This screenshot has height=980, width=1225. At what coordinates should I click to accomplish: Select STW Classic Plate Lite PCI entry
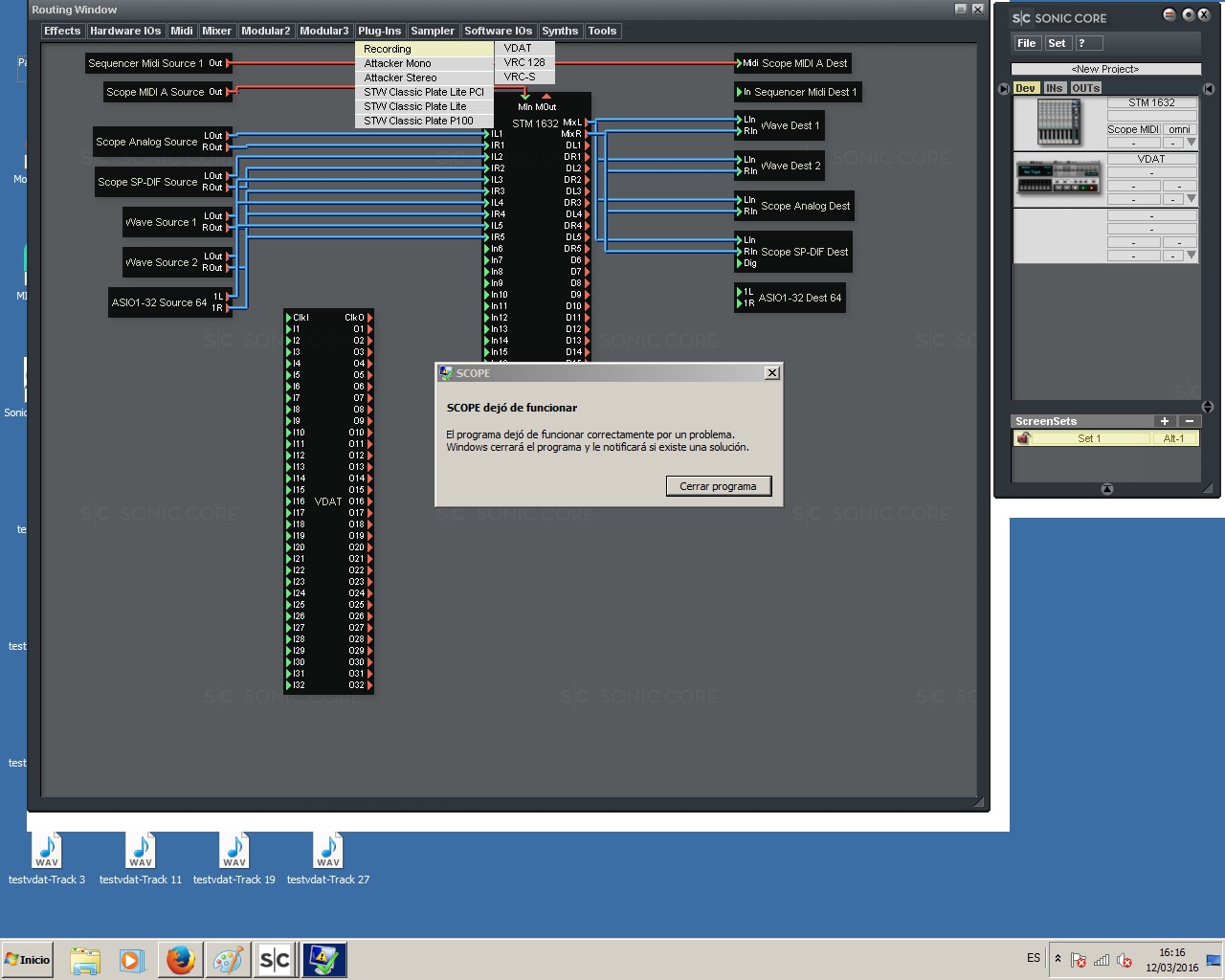pyautogui.click(x=424, y=92)
